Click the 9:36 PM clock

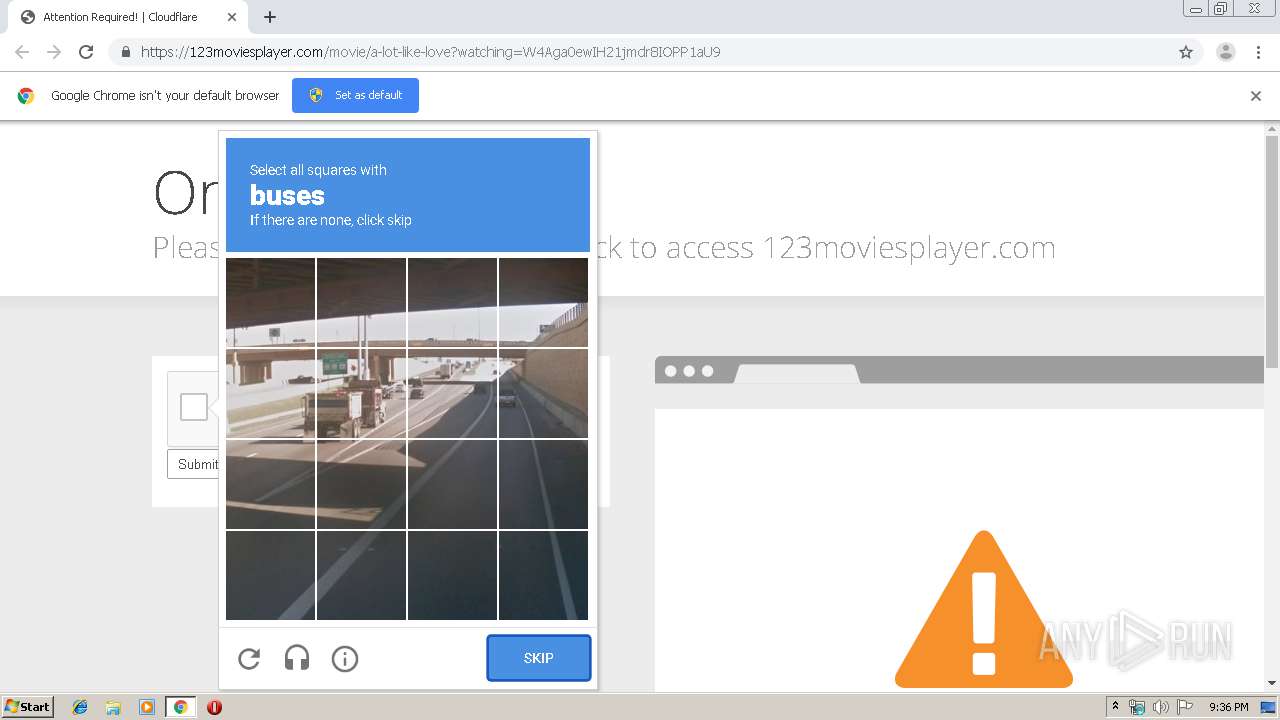coord(1228,707)
